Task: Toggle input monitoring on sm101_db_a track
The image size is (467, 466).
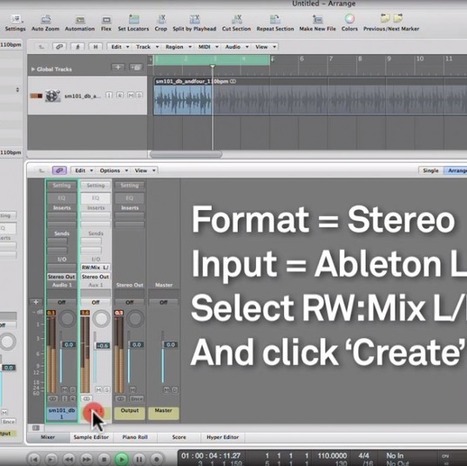Action: pyautogui.click(x=109, y=95)
